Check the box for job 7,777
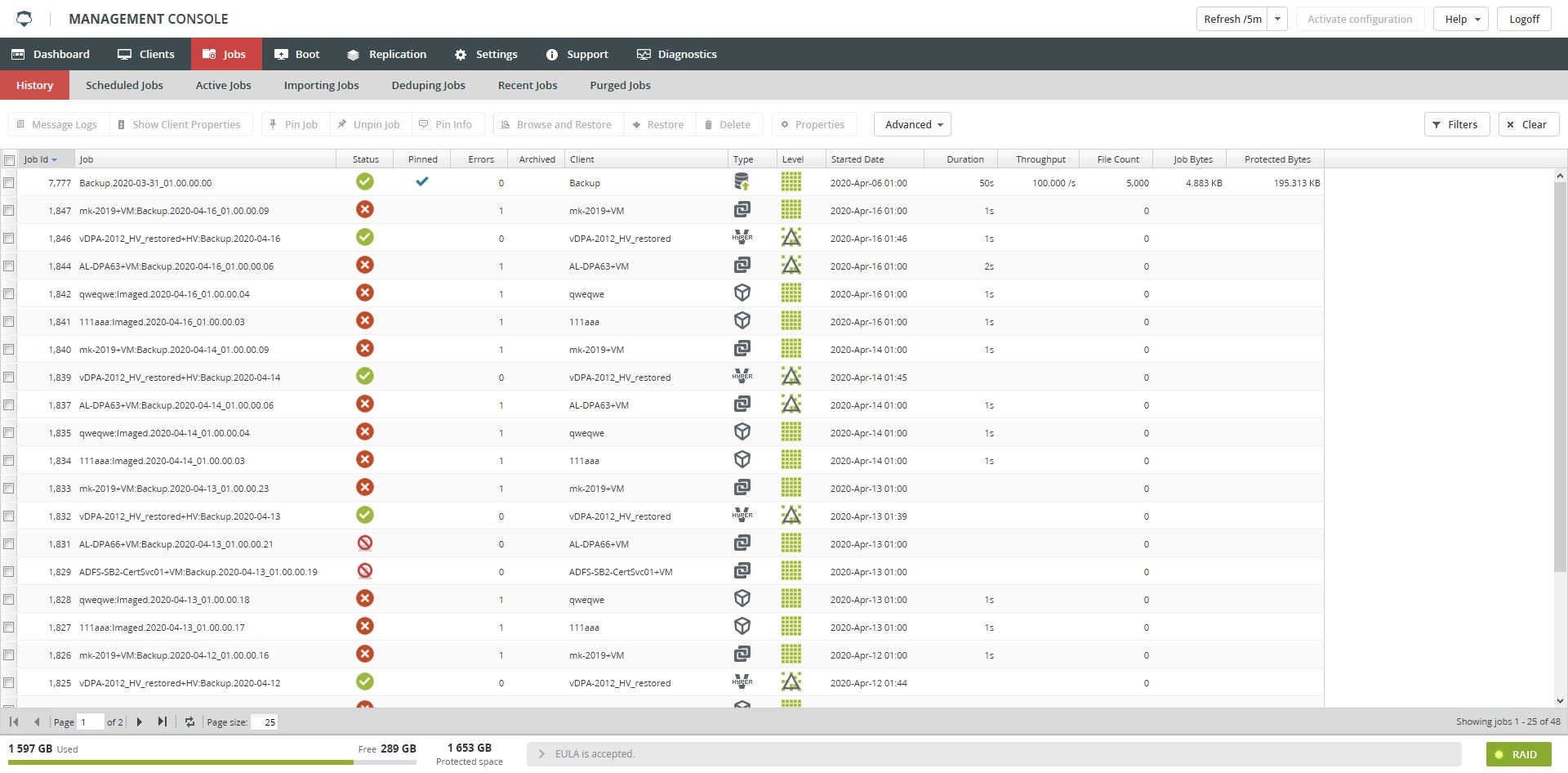1568x773 pixels. click(9, 183)
